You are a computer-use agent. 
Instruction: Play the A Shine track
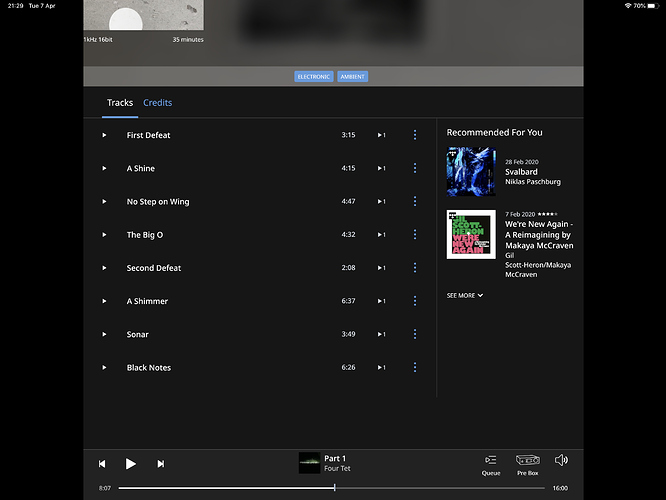(104, 168)
